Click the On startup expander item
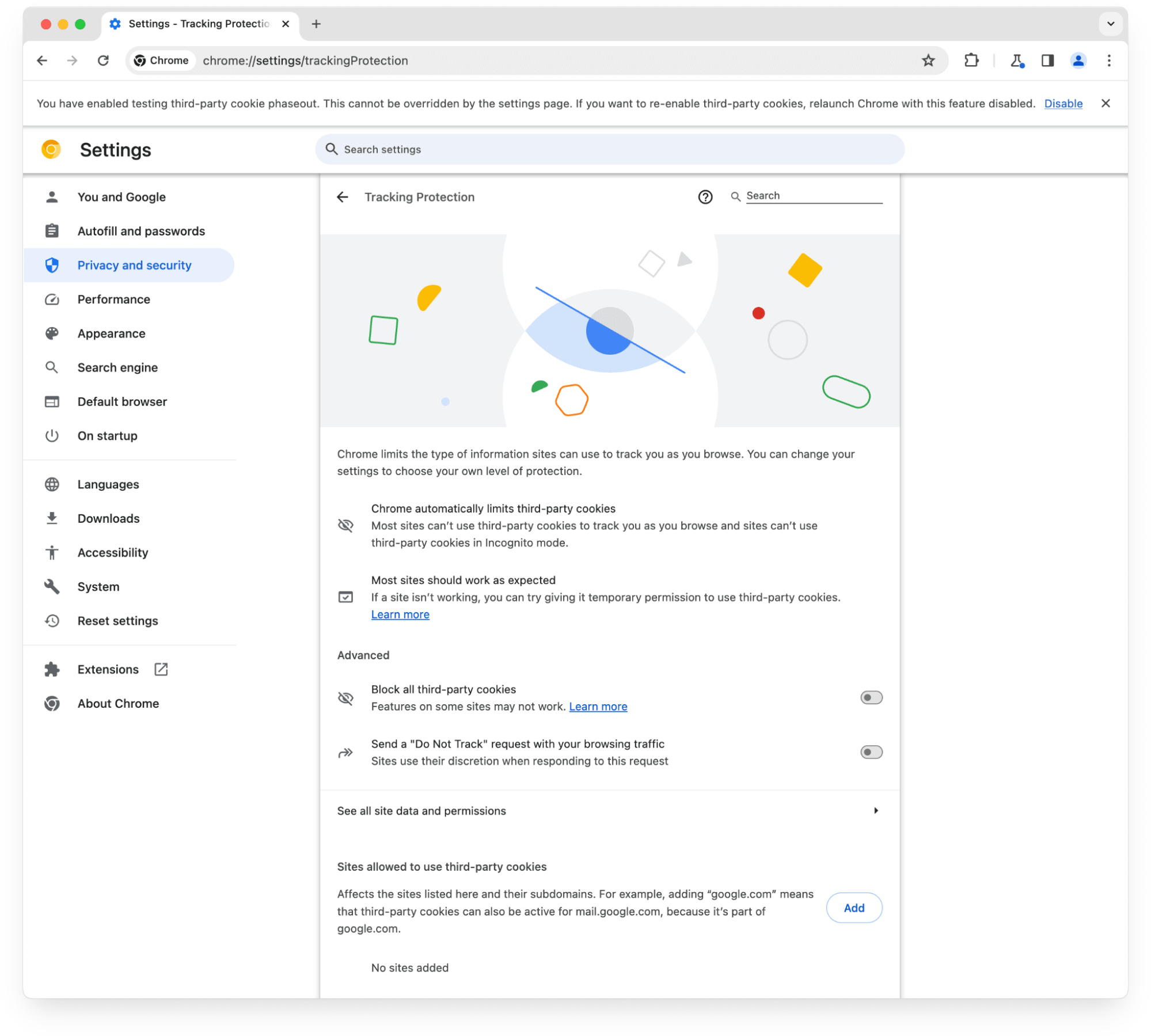 click(x=107, y=435)
